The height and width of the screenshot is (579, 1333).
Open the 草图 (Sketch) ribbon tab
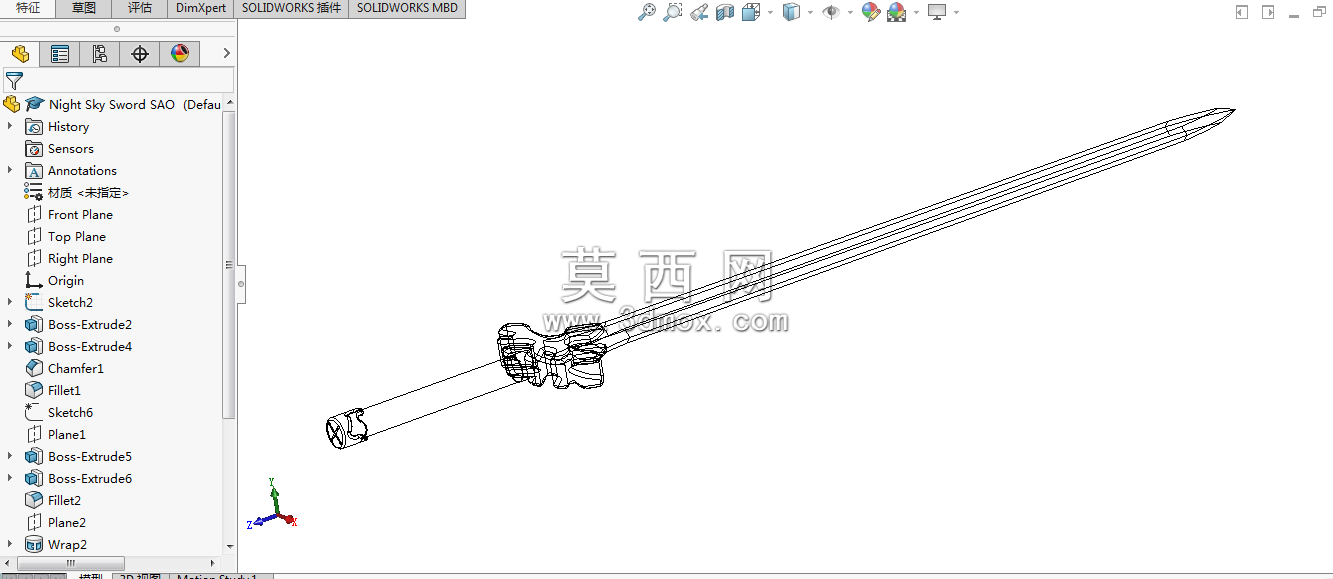click(84, 8)
